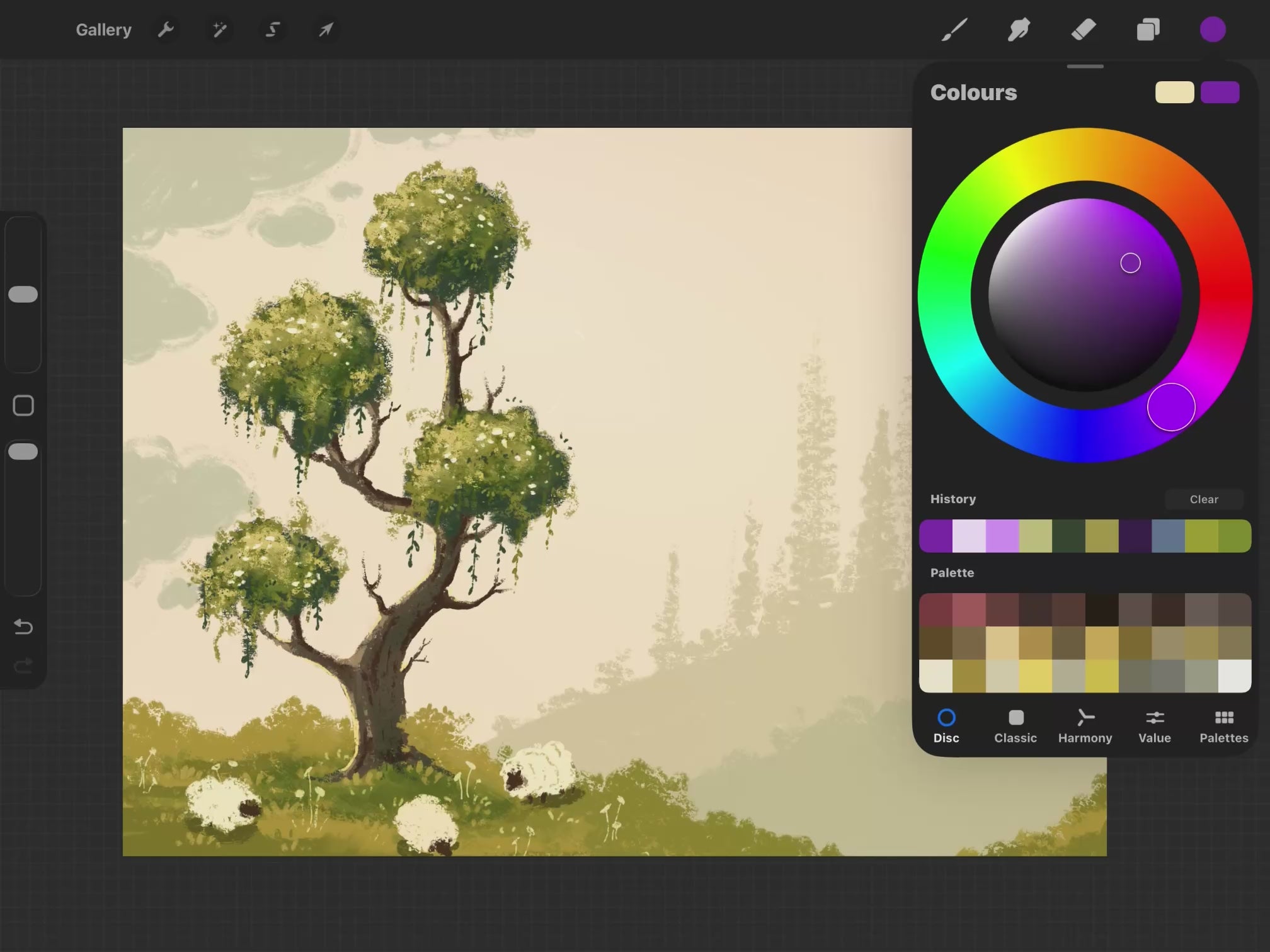The image size is (1270, 952).
Task: Activate the Selection tool icon
Action: (272, 30)
